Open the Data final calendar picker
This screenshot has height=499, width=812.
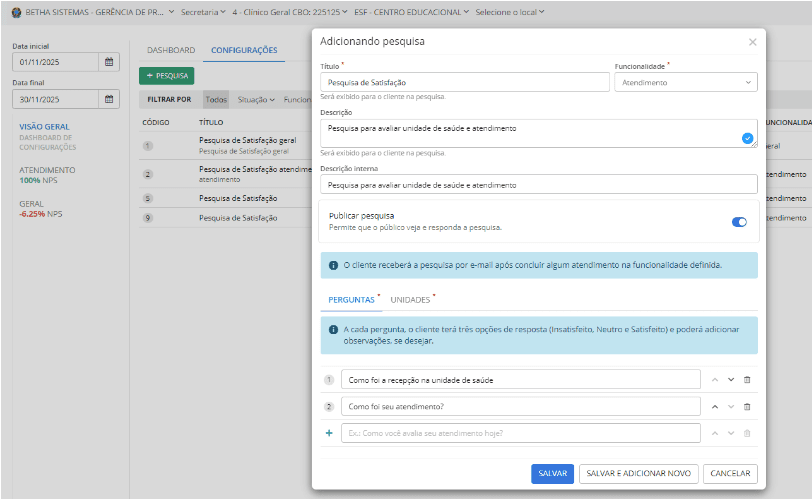tap(109, 99)
